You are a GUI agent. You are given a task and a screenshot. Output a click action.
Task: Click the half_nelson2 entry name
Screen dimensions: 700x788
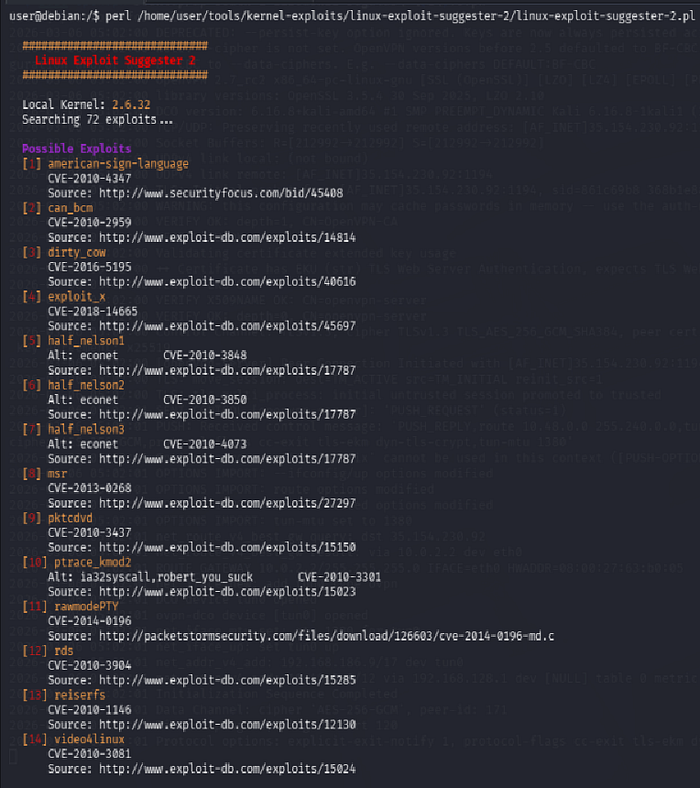86,385
